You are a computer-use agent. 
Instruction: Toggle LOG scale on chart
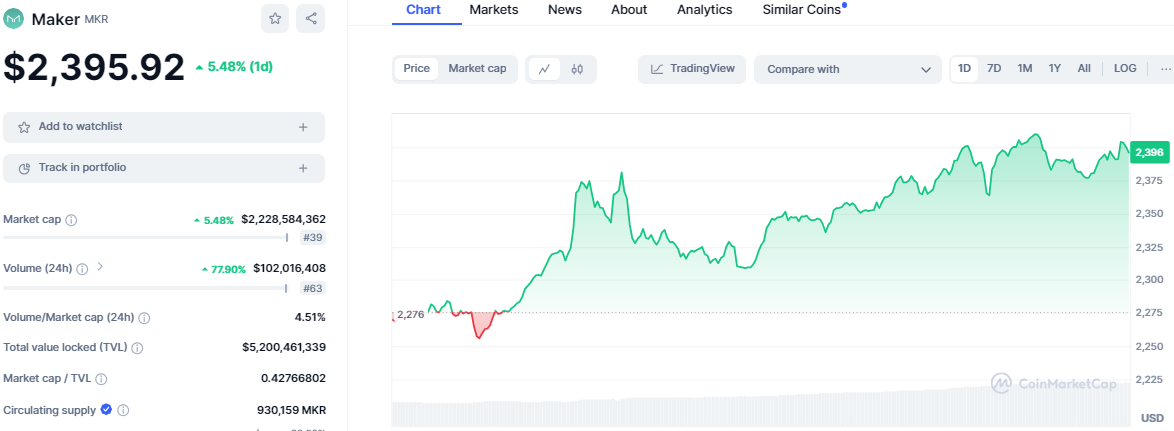1125,69
